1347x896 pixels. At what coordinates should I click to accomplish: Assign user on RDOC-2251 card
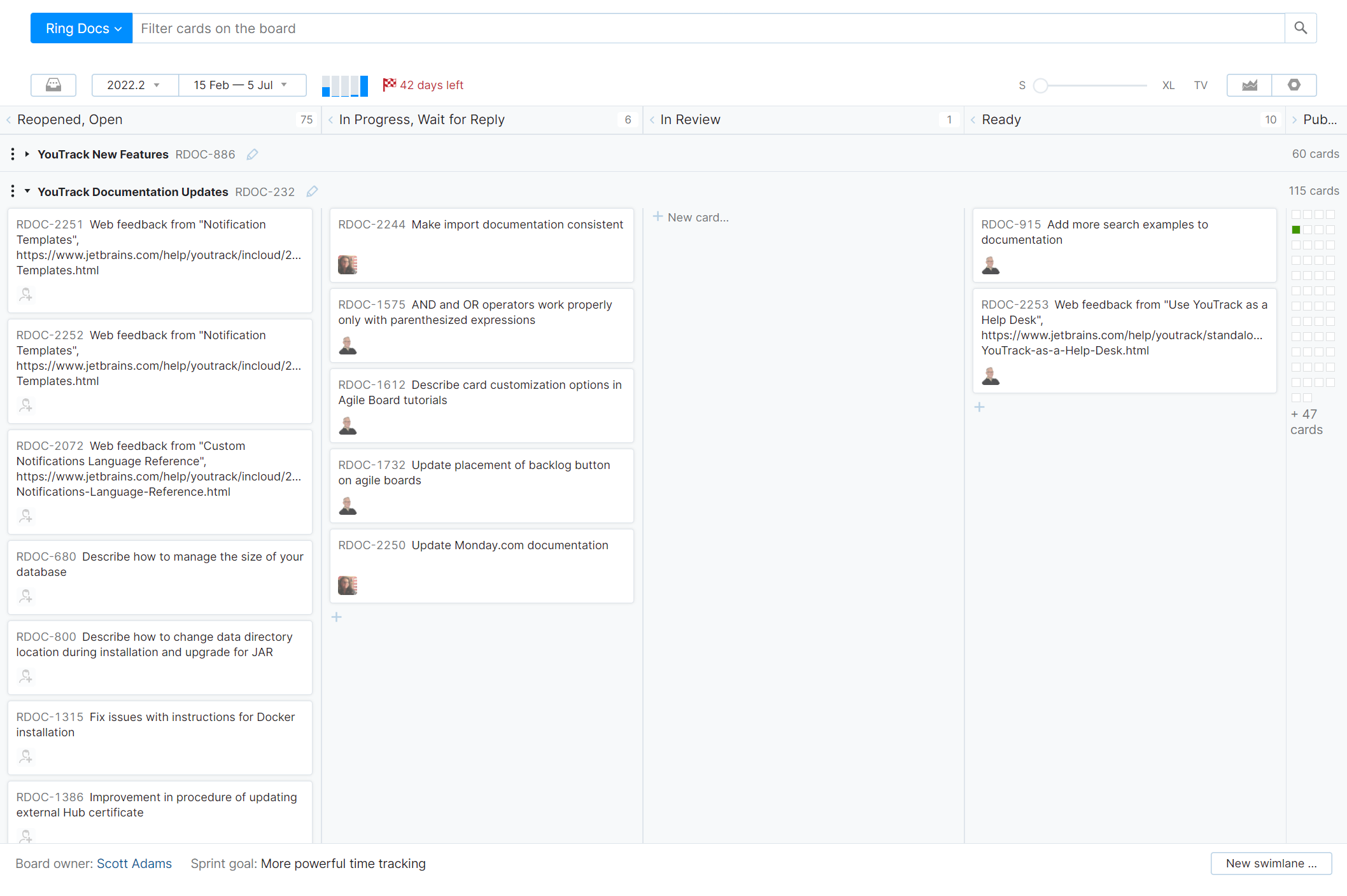(25, 295)
